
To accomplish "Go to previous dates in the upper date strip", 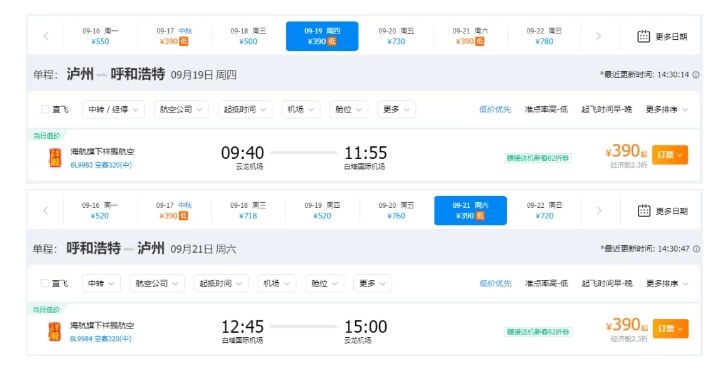I will (x=46, y=36).
